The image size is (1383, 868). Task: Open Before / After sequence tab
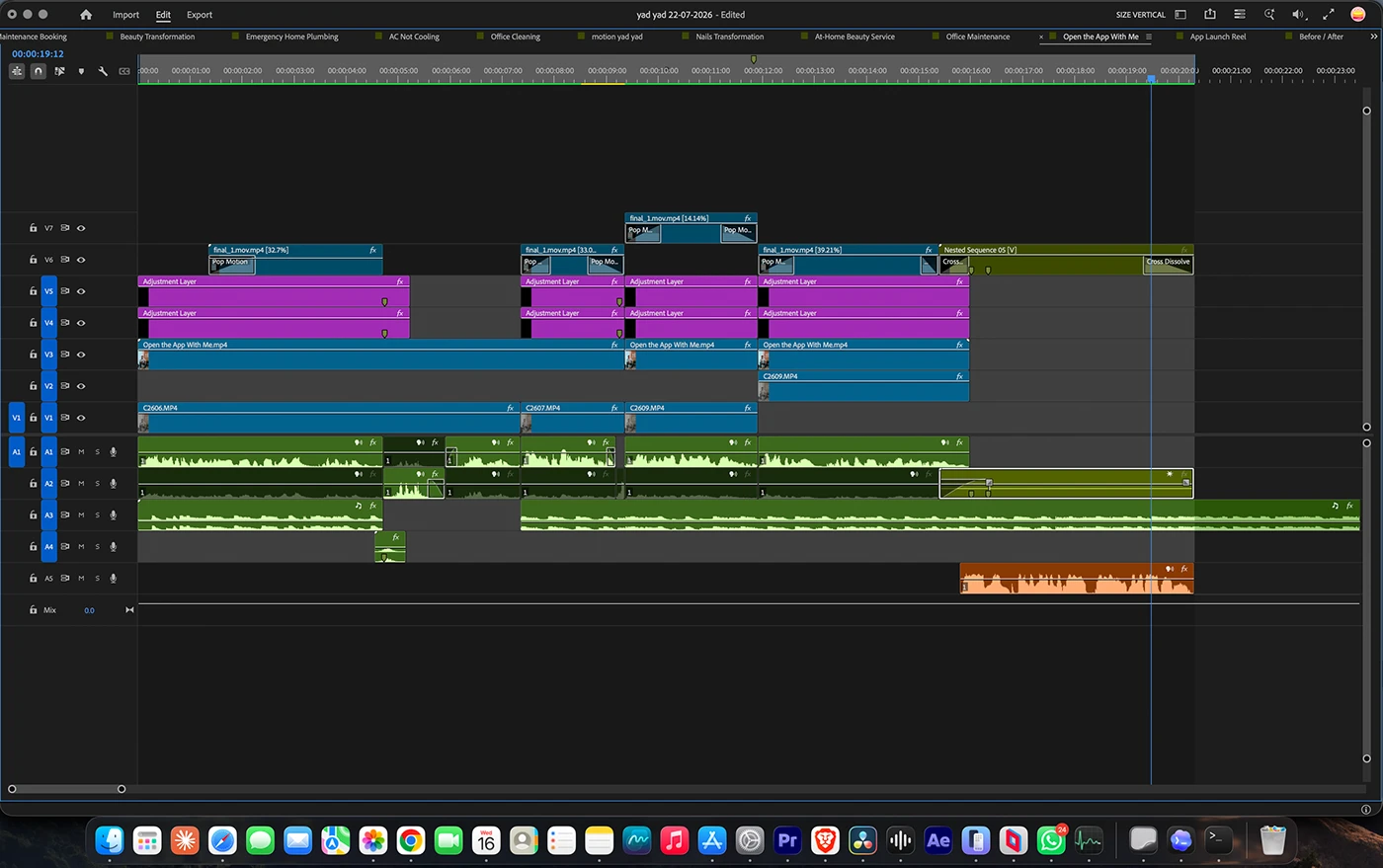[1321, 37]
